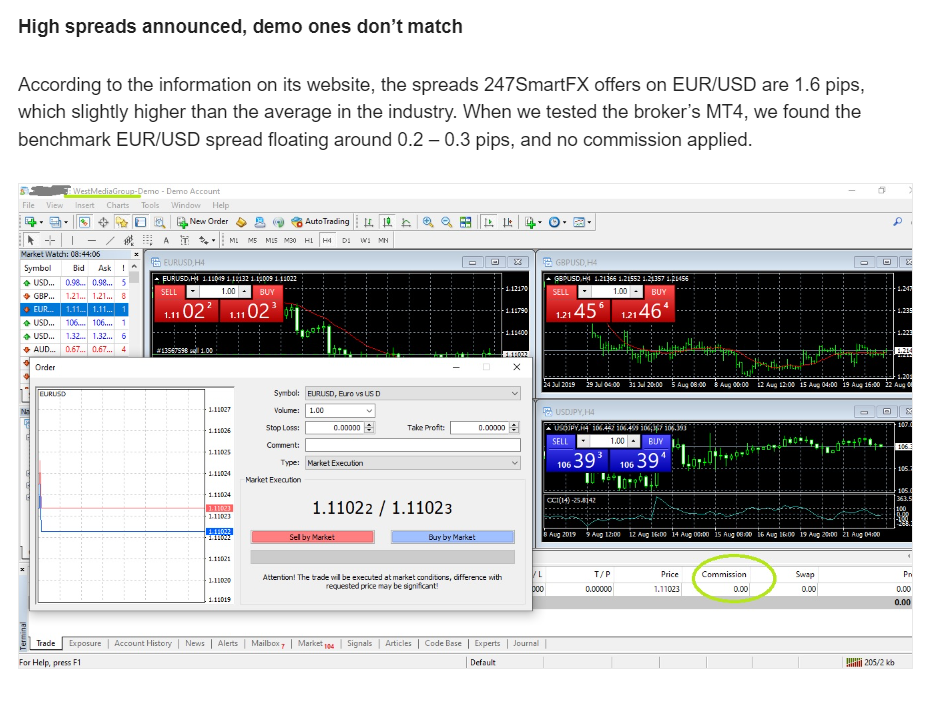Open the Strategy Tester icon
This screenshot has height=705, width=939.
[159, 222]
